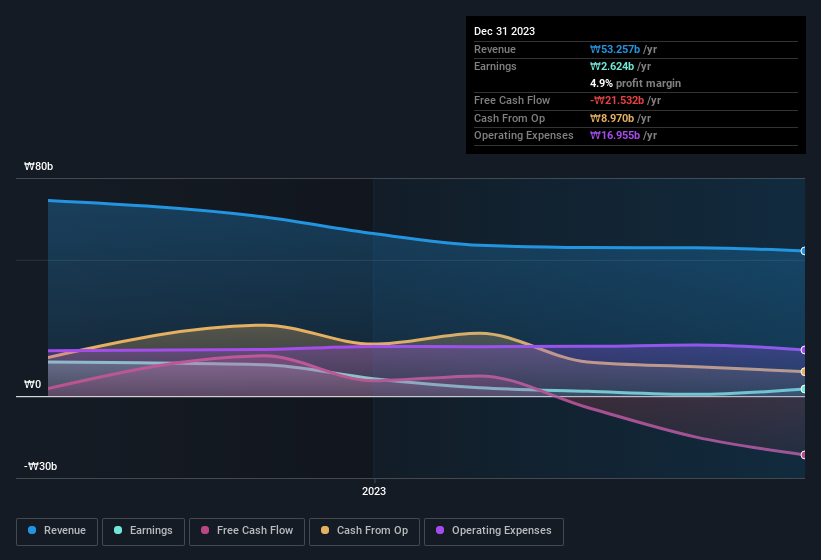
Task: Click the Earnings label in the tooltip
Action: [x=495, y=66]
